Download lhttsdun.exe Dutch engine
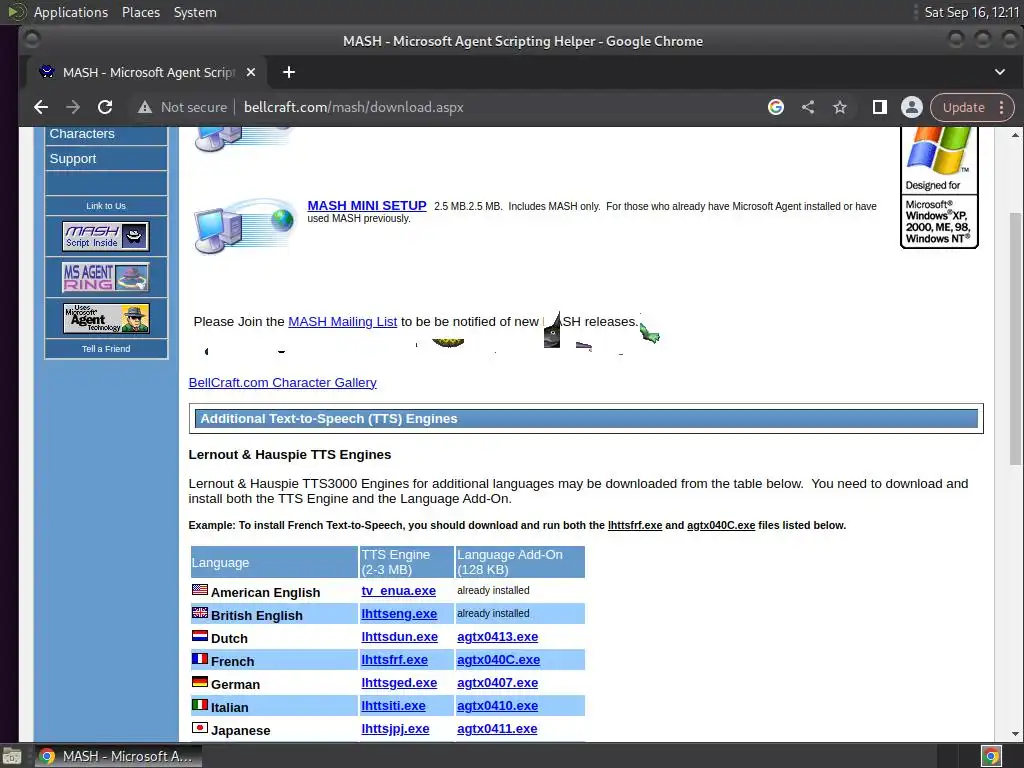Image resolution: width=1024 pixels, height=768 pixels. (400, 637)
